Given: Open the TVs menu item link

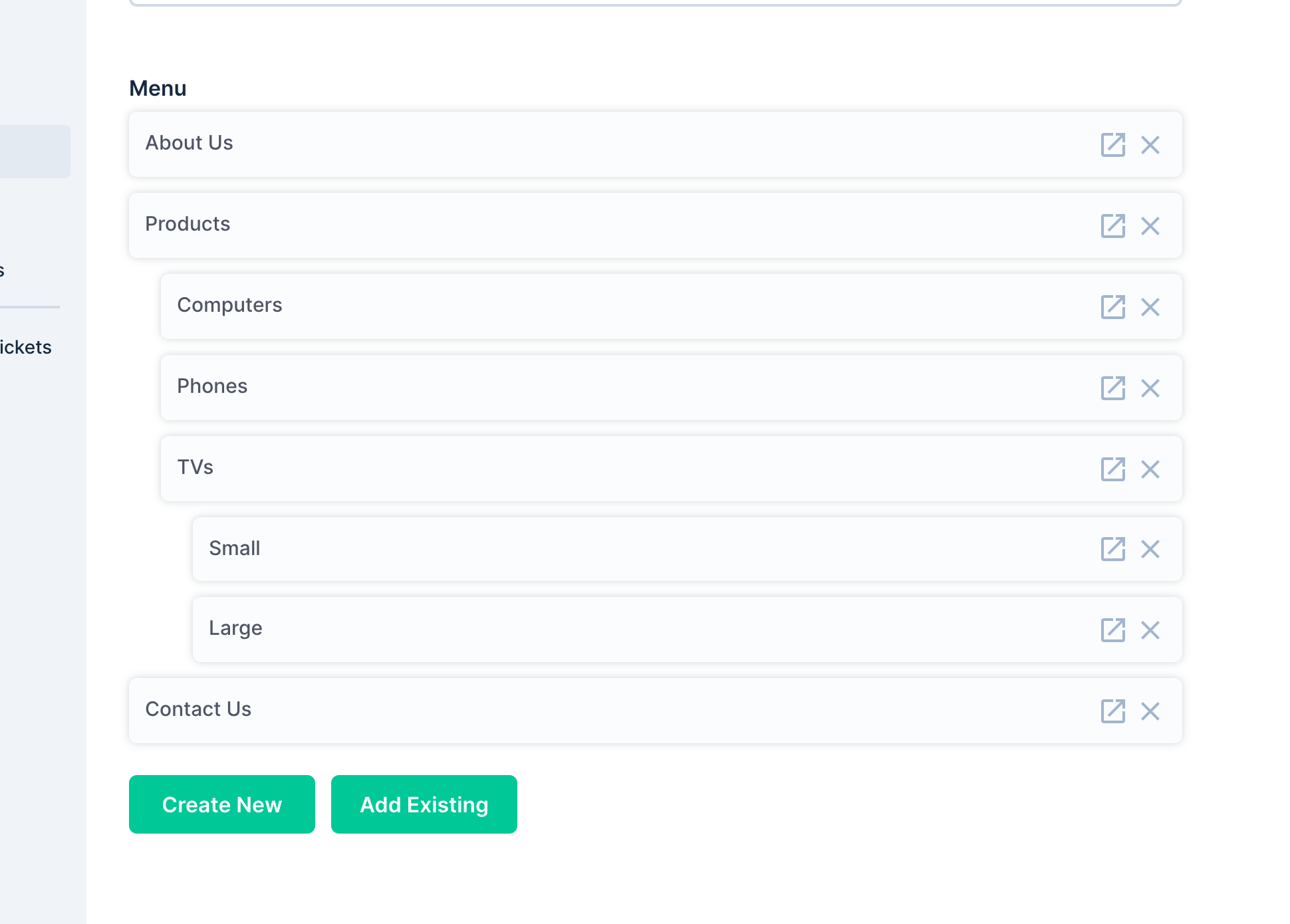Looking at the screenshot, I should click(x=1114, y=469).
